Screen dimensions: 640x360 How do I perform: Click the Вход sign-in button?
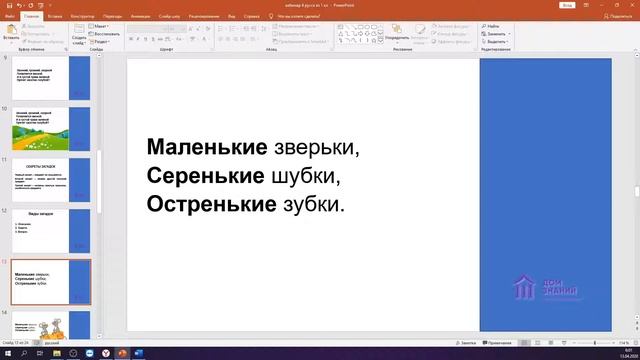tap(567, 5)
